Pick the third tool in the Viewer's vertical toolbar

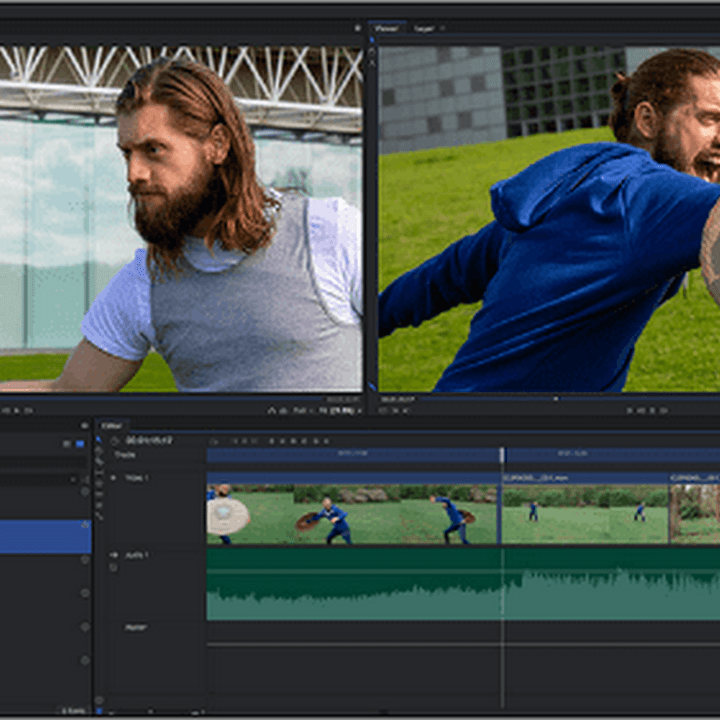pos(372,62)
